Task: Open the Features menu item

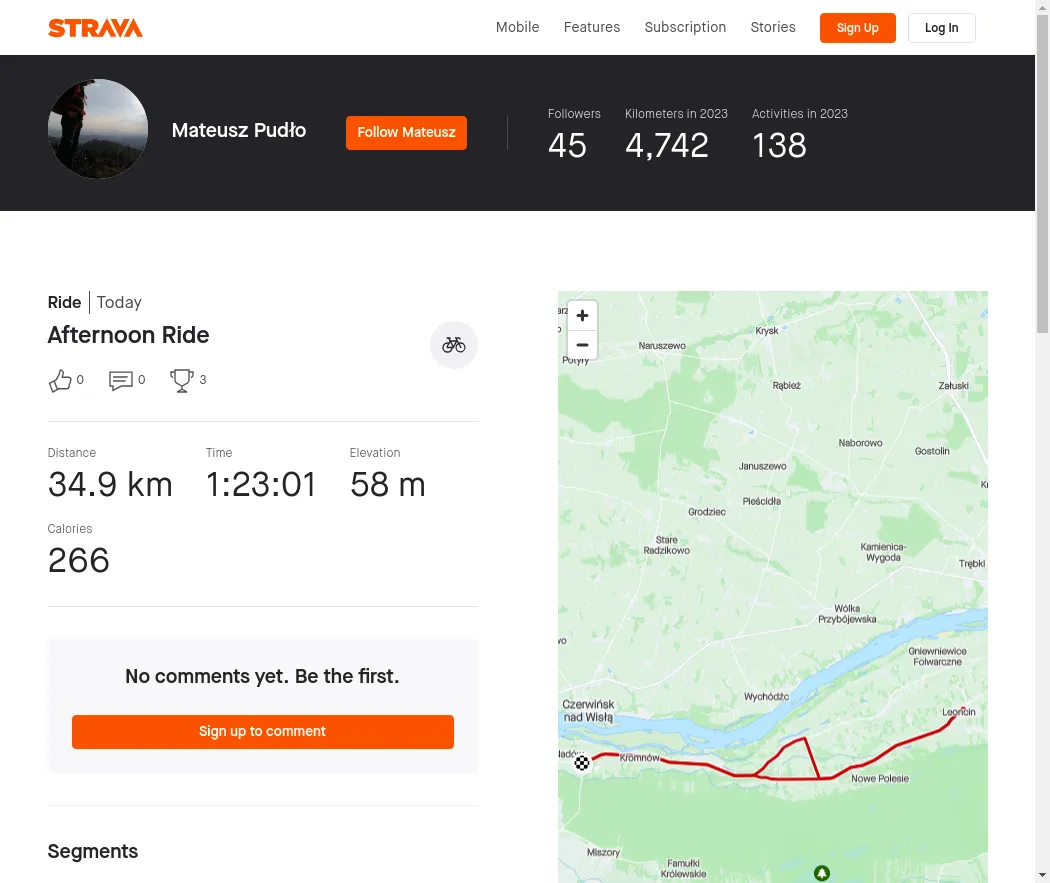Action: point(592,27)
